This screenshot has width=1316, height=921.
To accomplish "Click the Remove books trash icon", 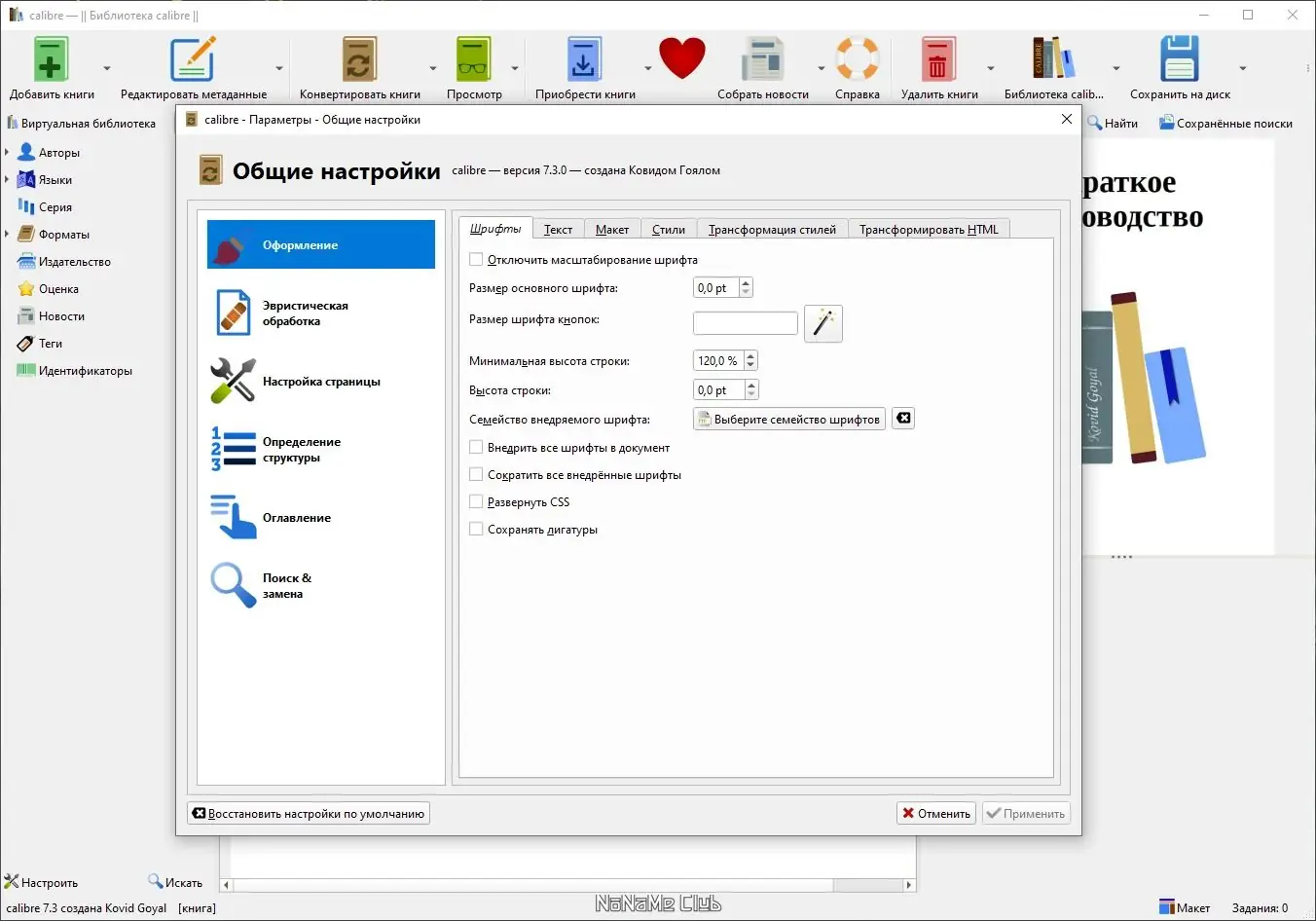I will (x=939, y=59).
